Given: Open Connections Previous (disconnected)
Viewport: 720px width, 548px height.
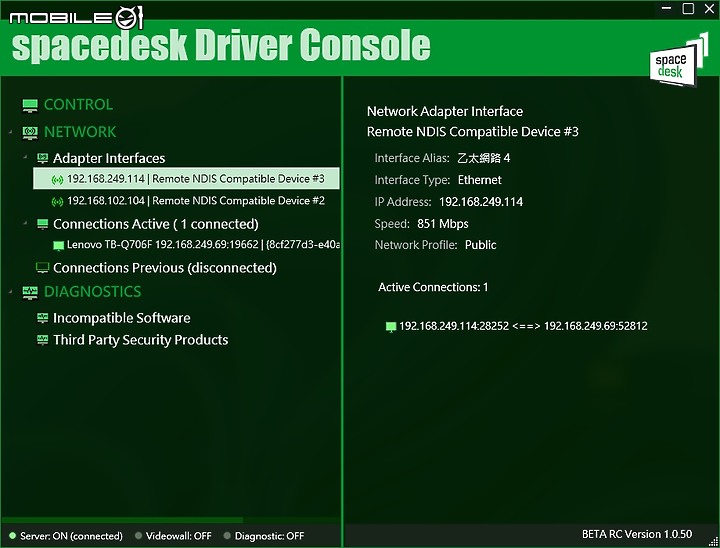Looking at the screenshot, I should point(165,268).
